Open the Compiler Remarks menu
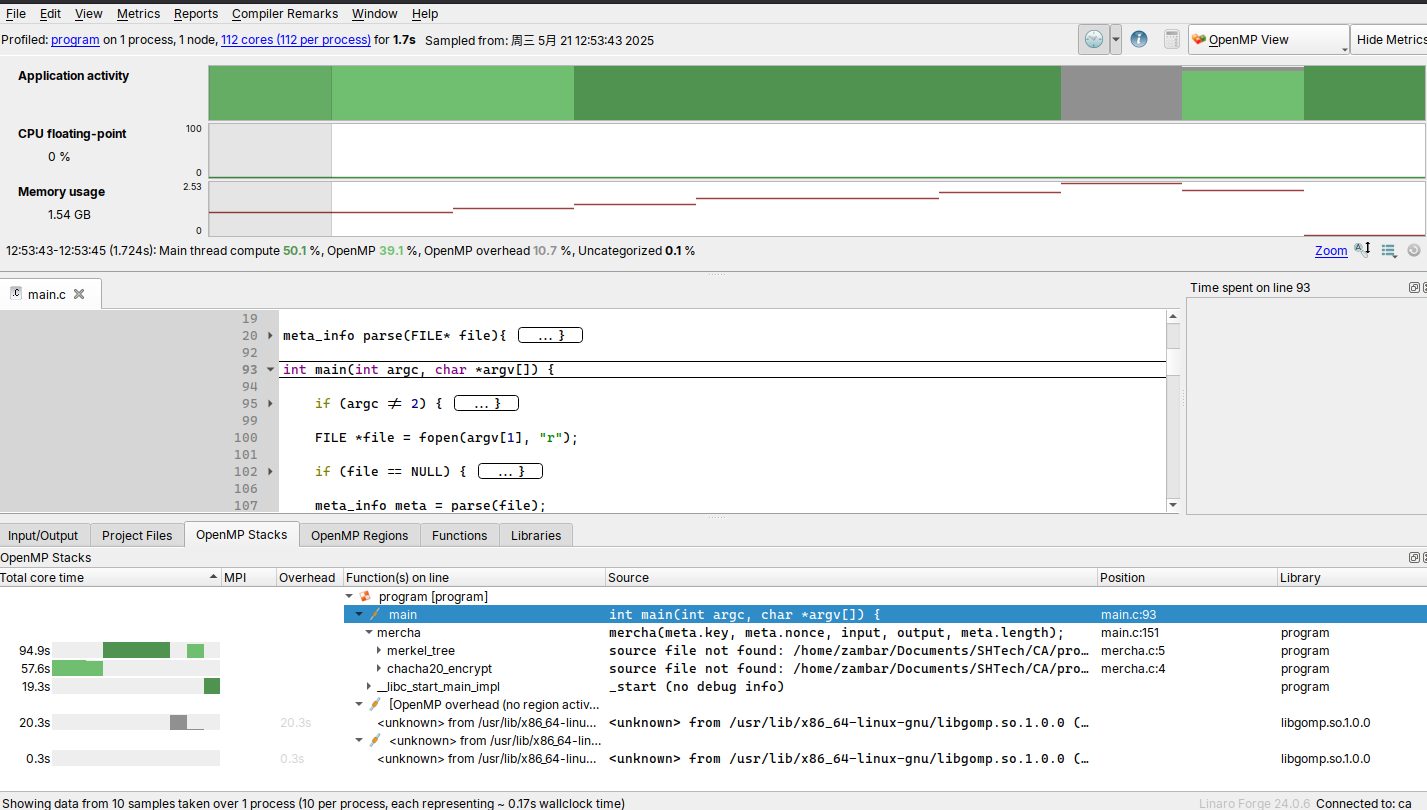This screenshot has height=810, width=1427. pyautogui.click(x=284, y=14)
